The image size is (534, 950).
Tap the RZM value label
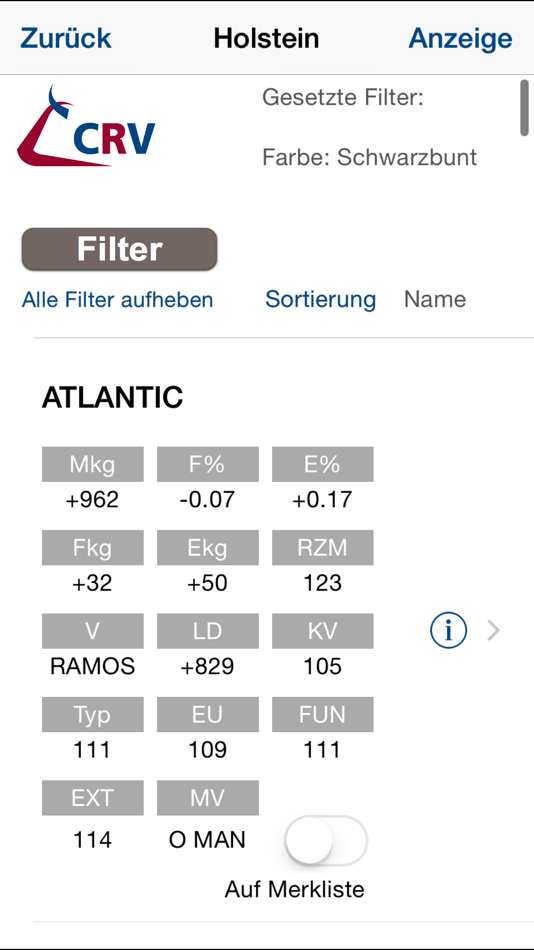322,548
